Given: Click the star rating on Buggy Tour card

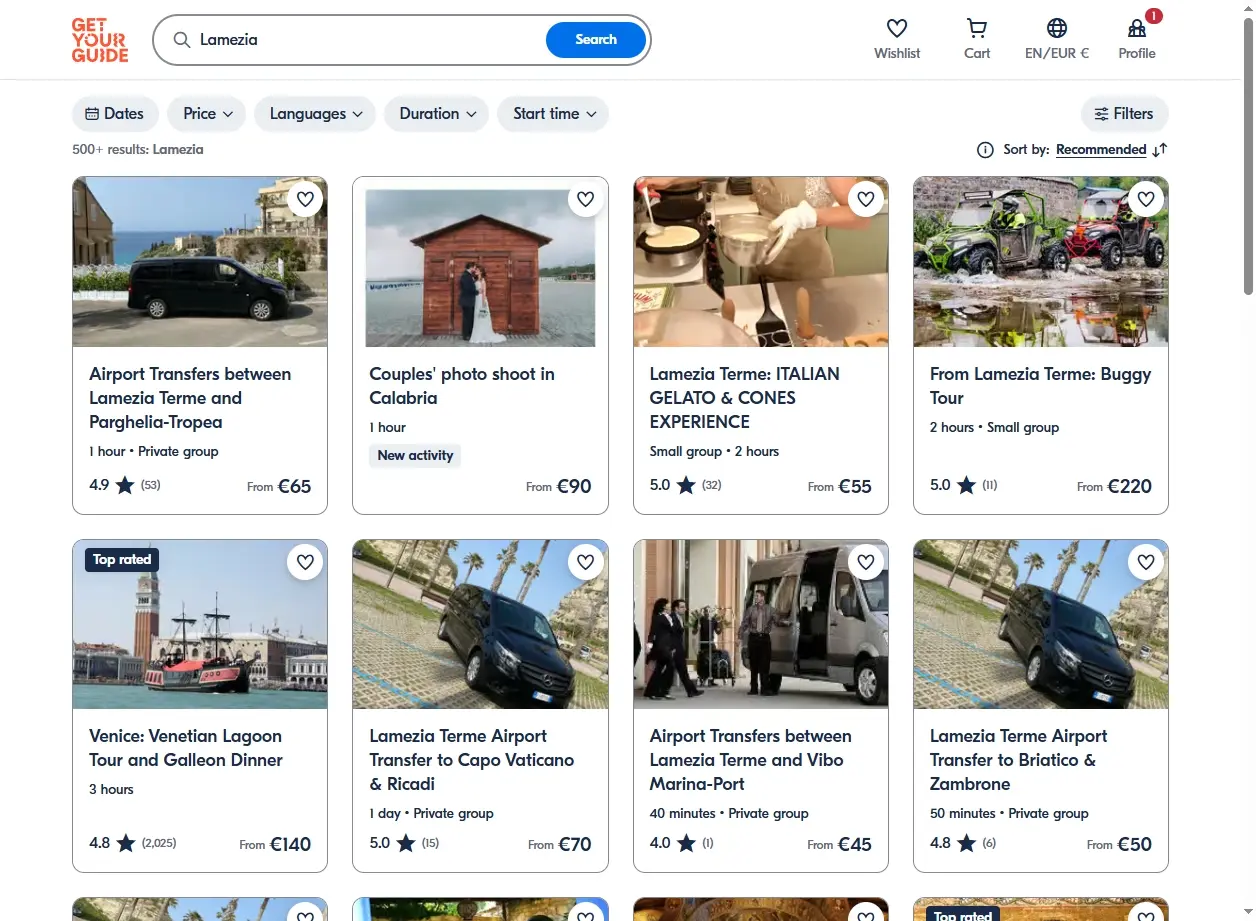Looking at the screenshot, I should pyautogui.click(x=964, y=486).
